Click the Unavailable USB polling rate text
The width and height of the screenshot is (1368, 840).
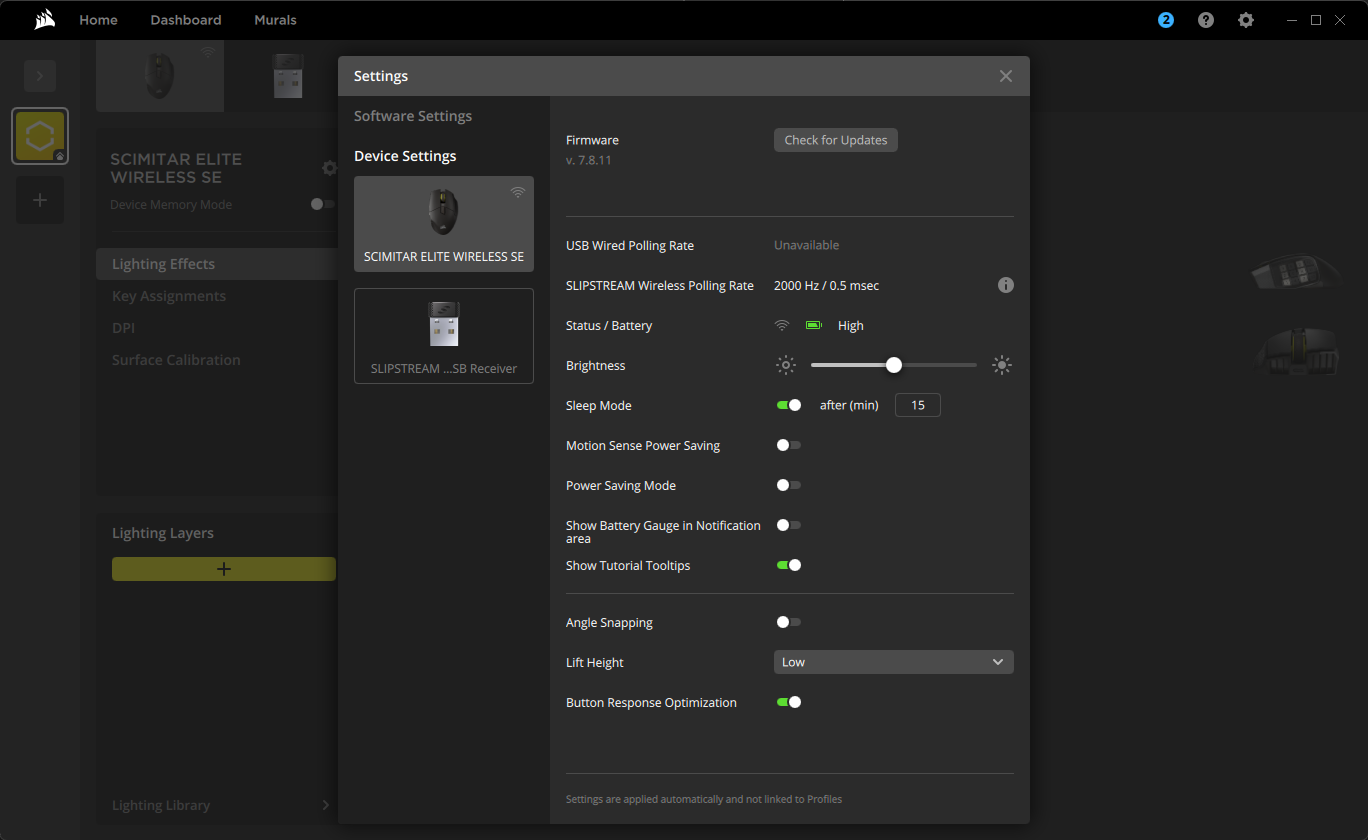(x=807, y=245)
